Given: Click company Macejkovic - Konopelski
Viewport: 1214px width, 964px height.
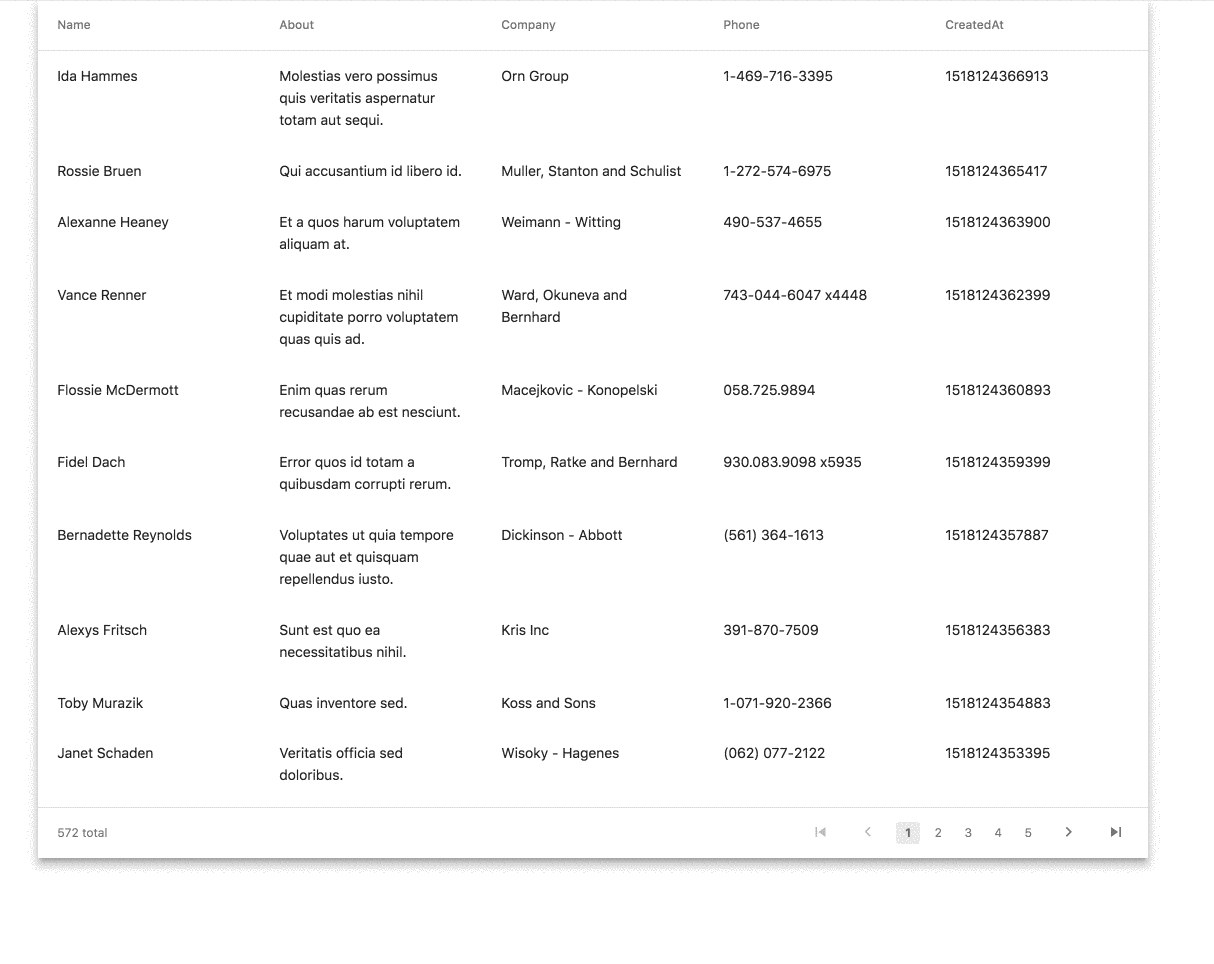Looking at the screenshot, I should pyautogui.click(x=579, y=390).
